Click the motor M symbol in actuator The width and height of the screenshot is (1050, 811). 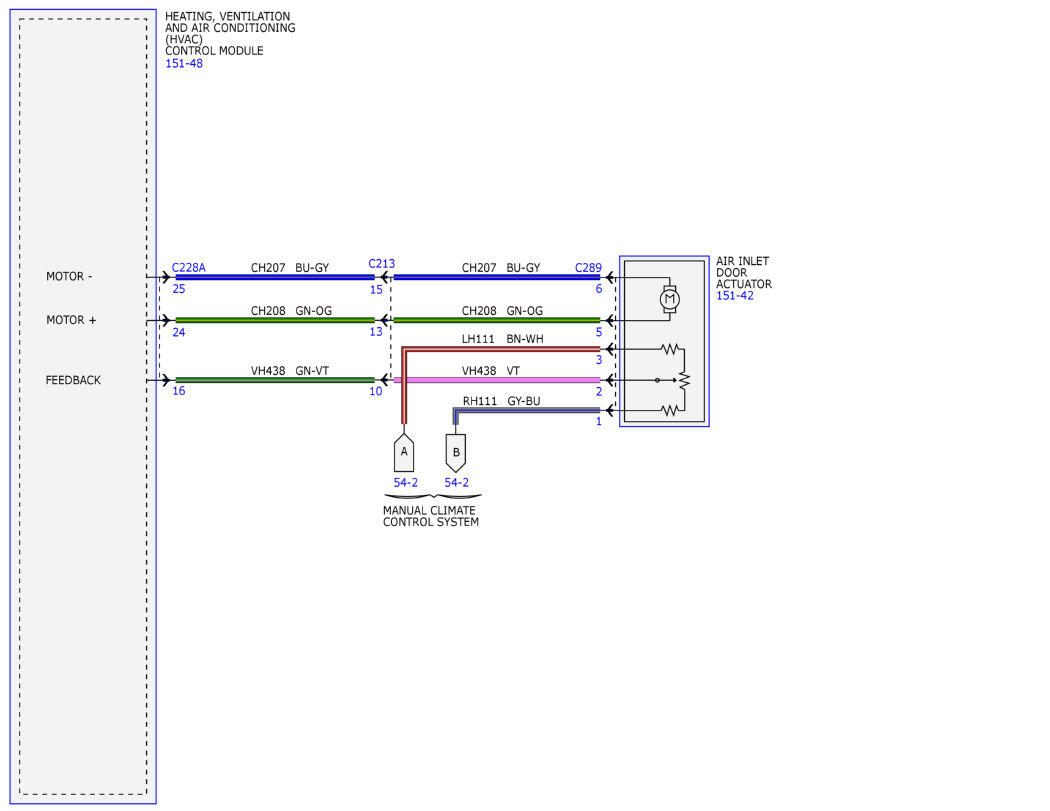[670, 299]
